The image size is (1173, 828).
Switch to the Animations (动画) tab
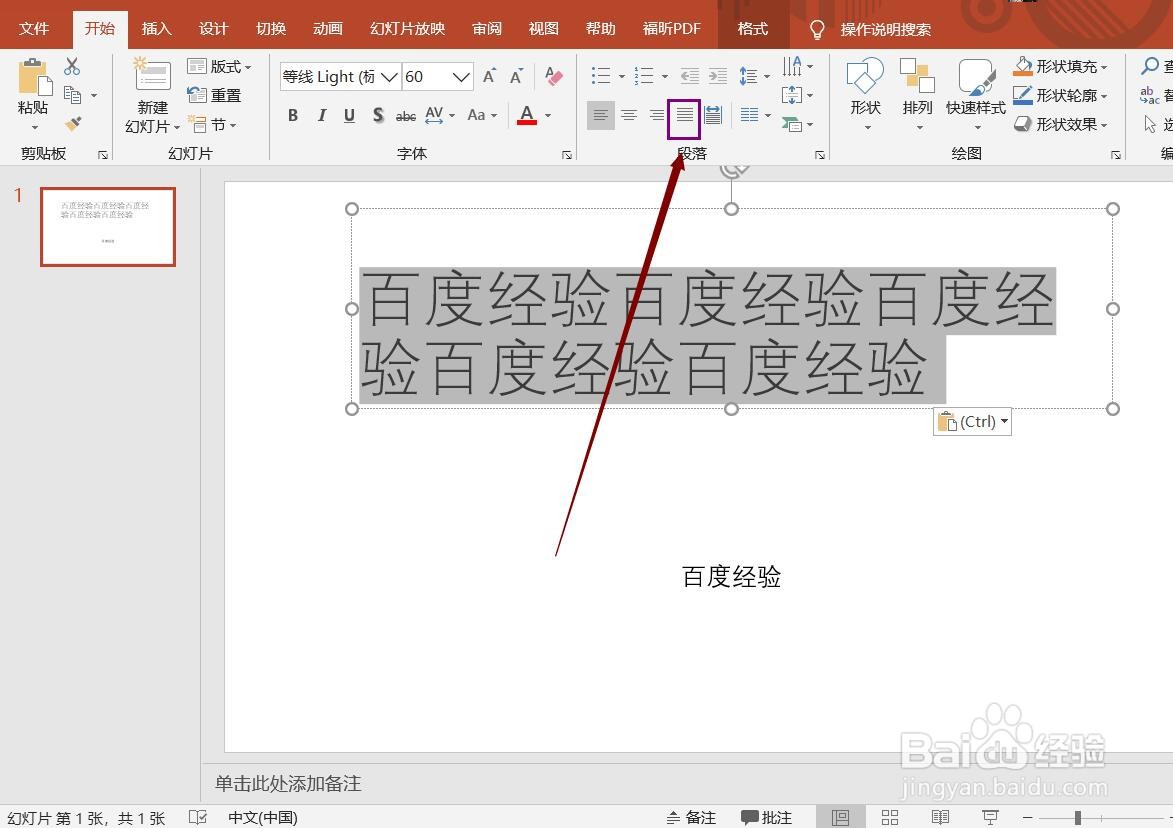coord(328,29)
